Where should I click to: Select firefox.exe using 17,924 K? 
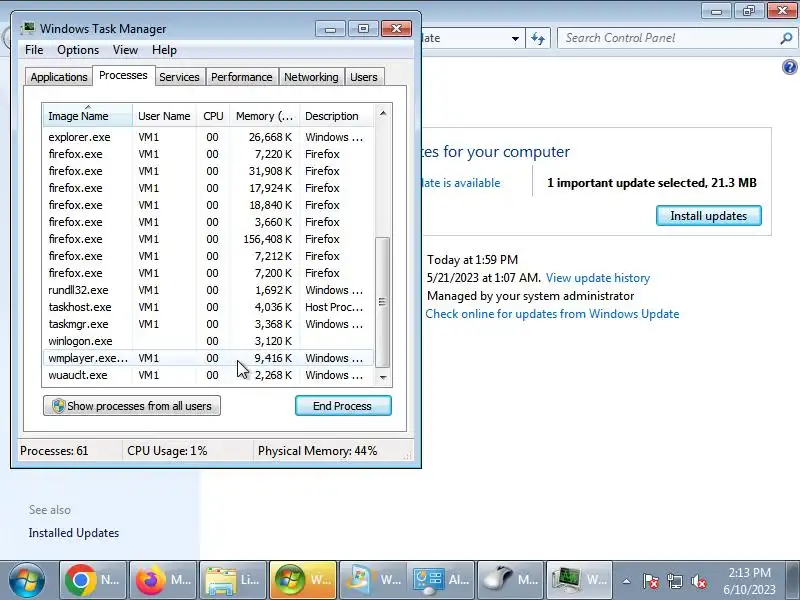click(208, 188)
